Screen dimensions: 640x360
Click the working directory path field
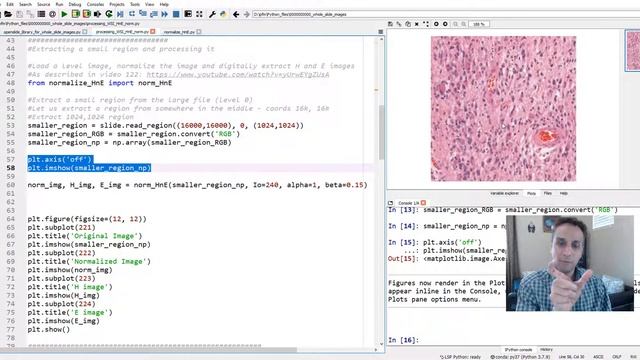445,14
